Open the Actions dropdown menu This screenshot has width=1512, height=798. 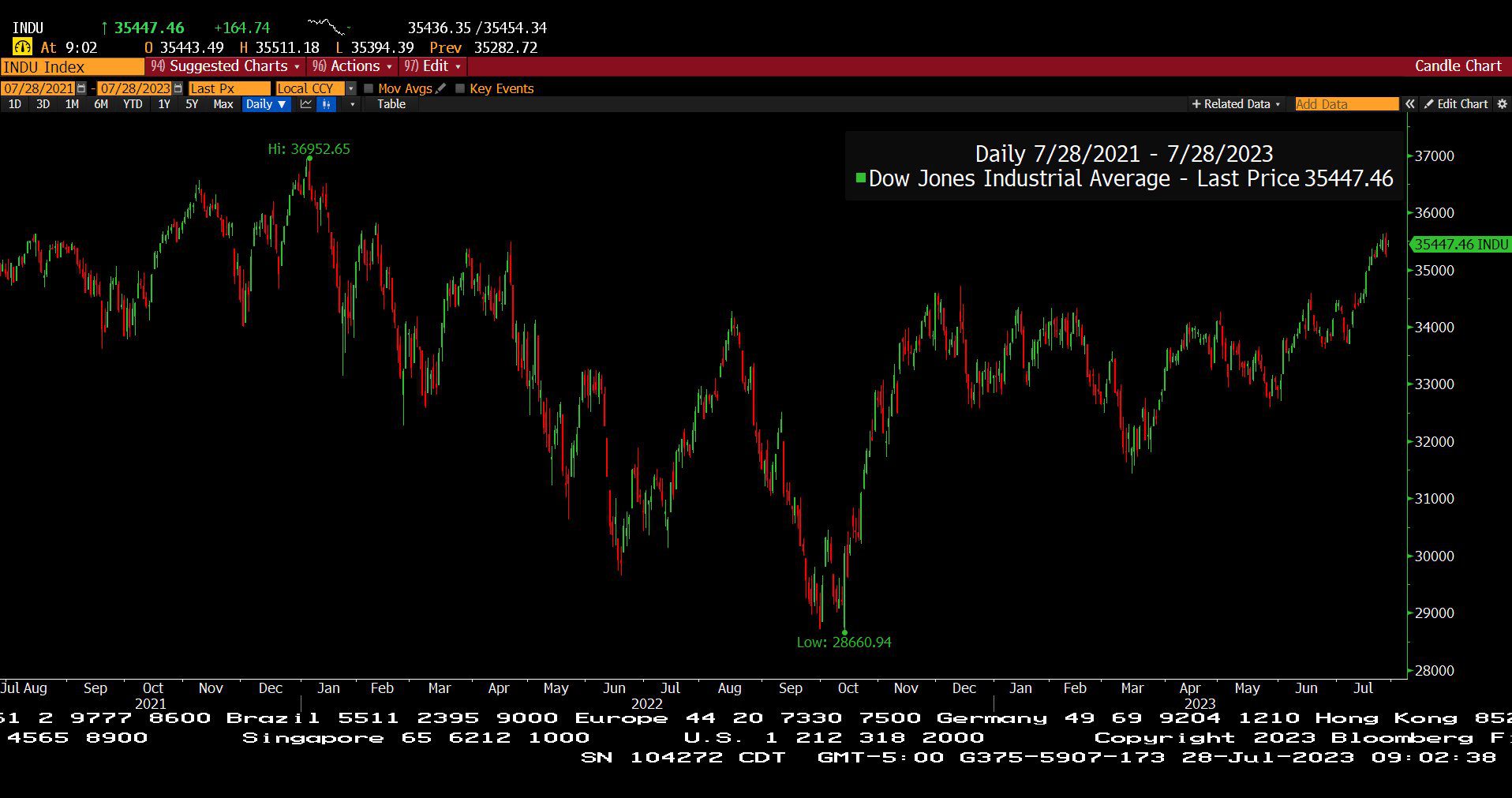(x=352, y=66)
